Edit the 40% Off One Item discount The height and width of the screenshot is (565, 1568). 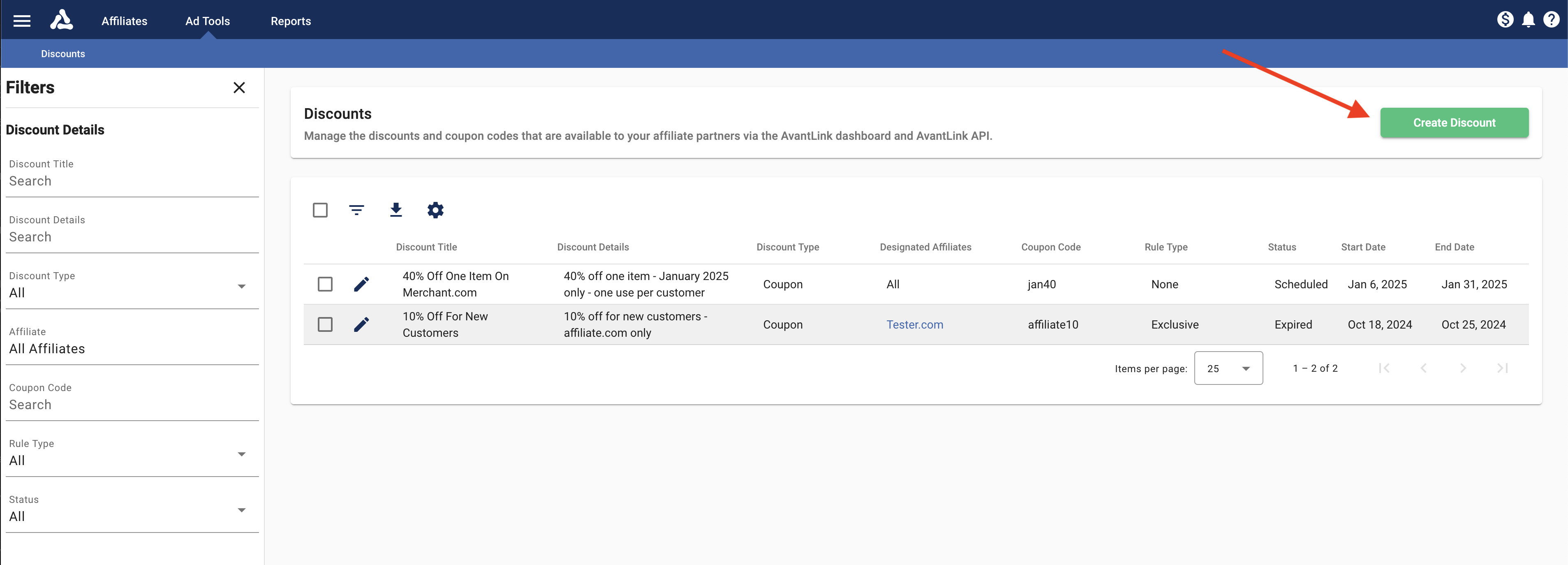coord(361,284)
